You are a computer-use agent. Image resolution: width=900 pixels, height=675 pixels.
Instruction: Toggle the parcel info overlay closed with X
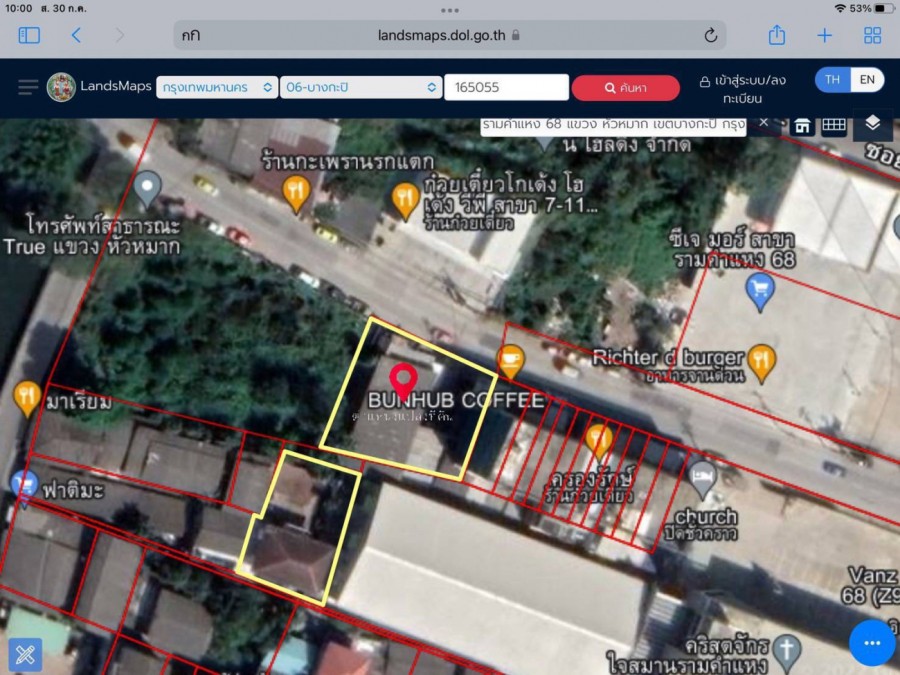click(x=764, y=122)
